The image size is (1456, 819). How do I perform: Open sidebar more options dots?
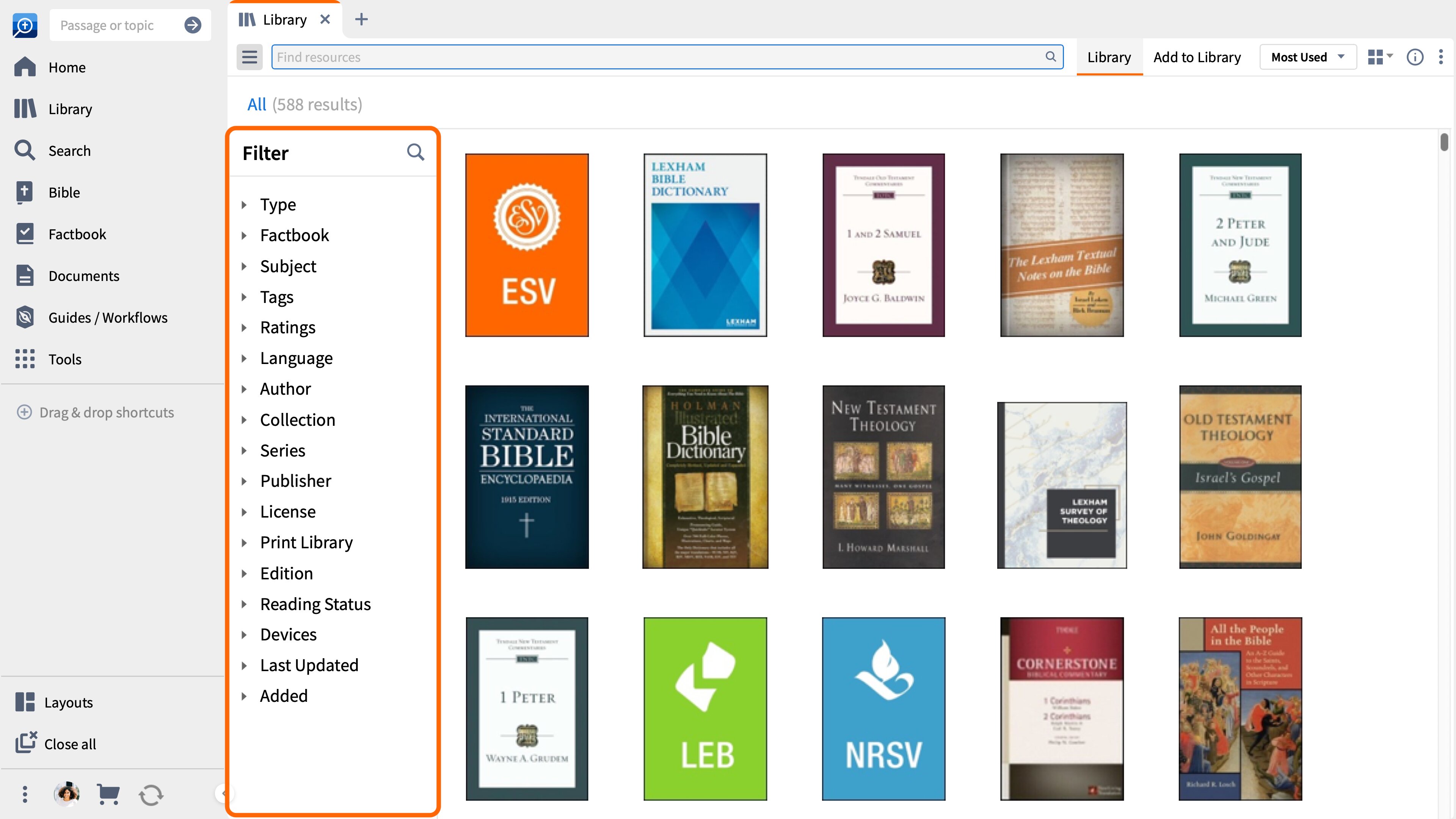(24, 794)
